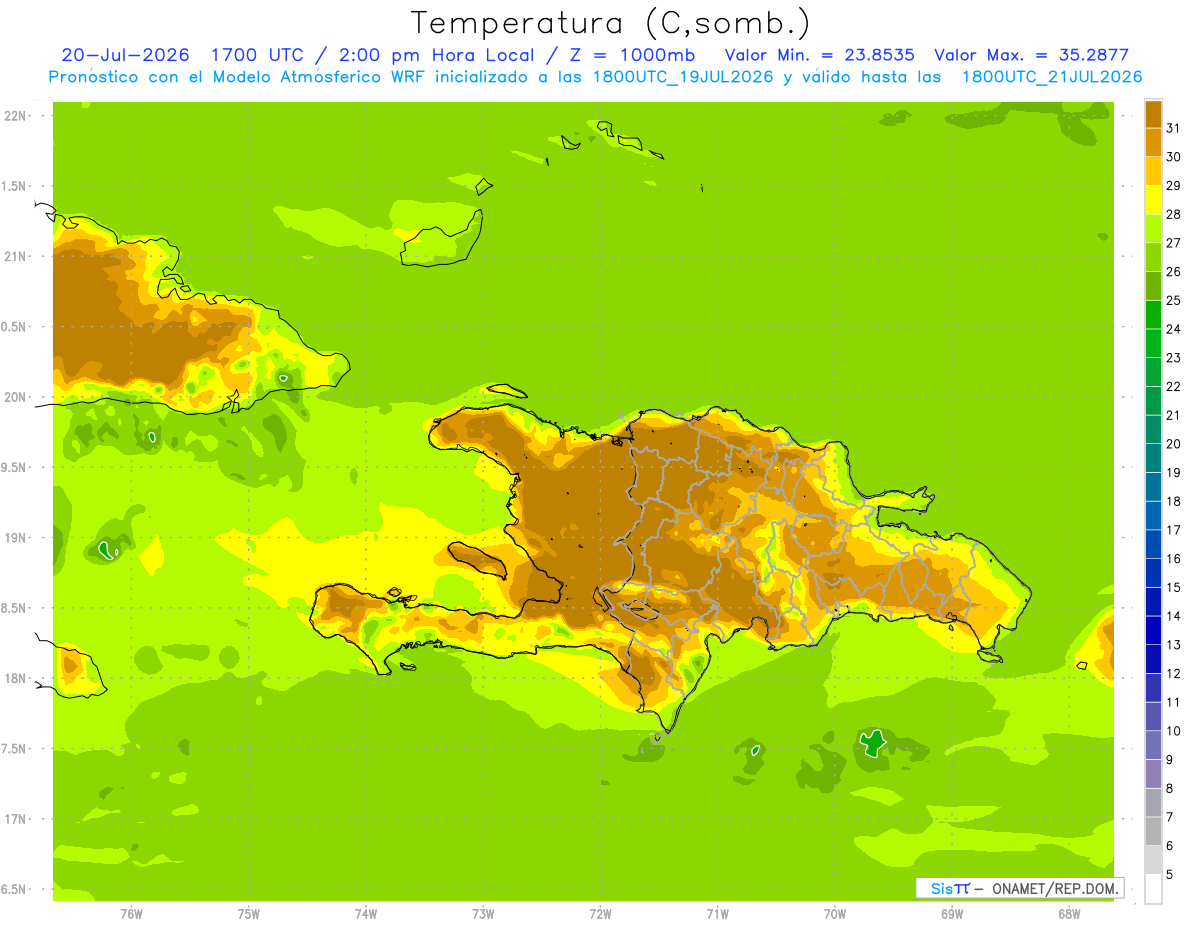Click legend value 25
This screenshot has height=927, width=1200.
pyautogui.click(x=1174, y=300)
